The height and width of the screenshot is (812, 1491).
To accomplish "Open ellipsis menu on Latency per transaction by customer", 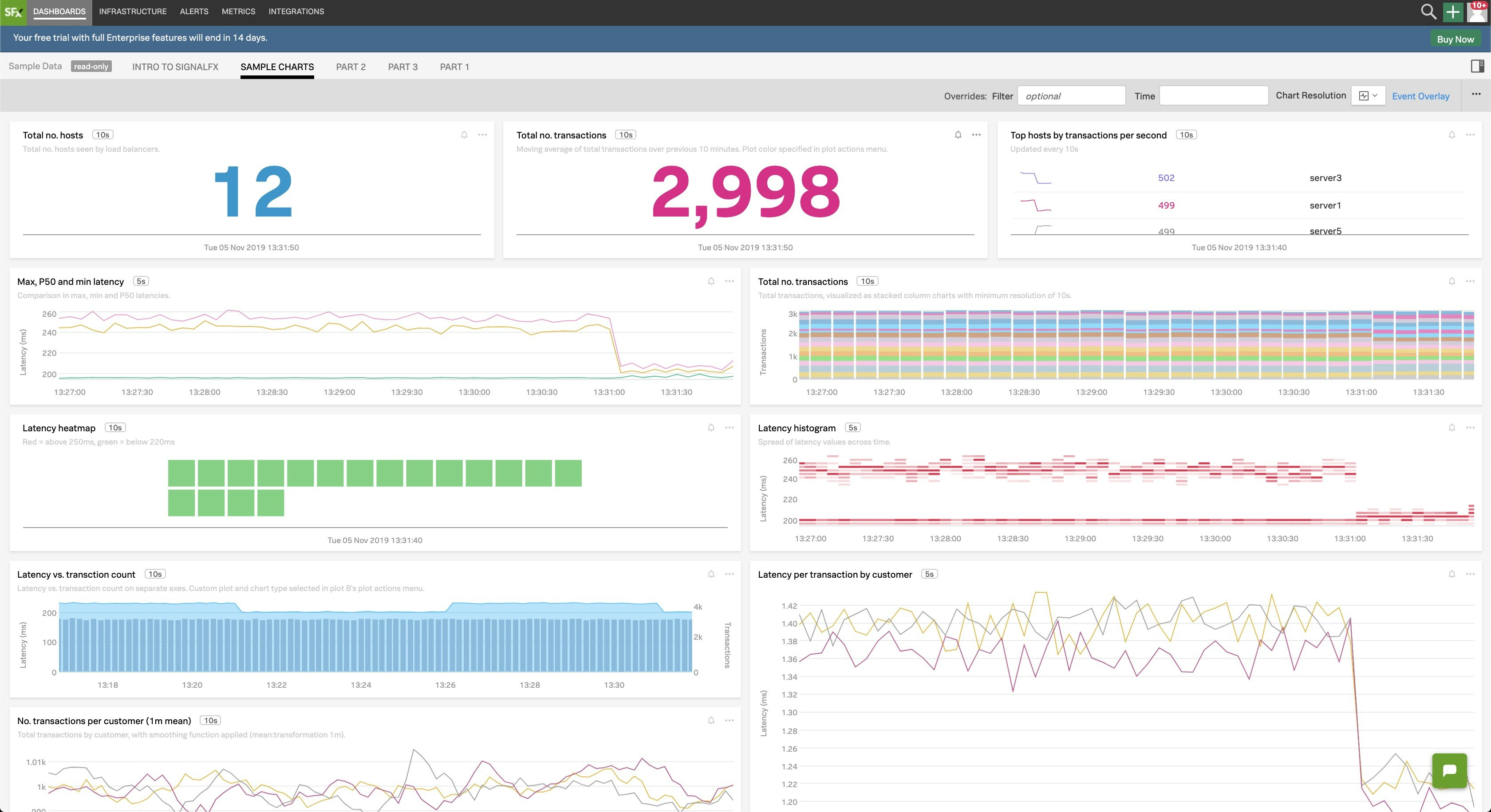I will click(1470, 574).
